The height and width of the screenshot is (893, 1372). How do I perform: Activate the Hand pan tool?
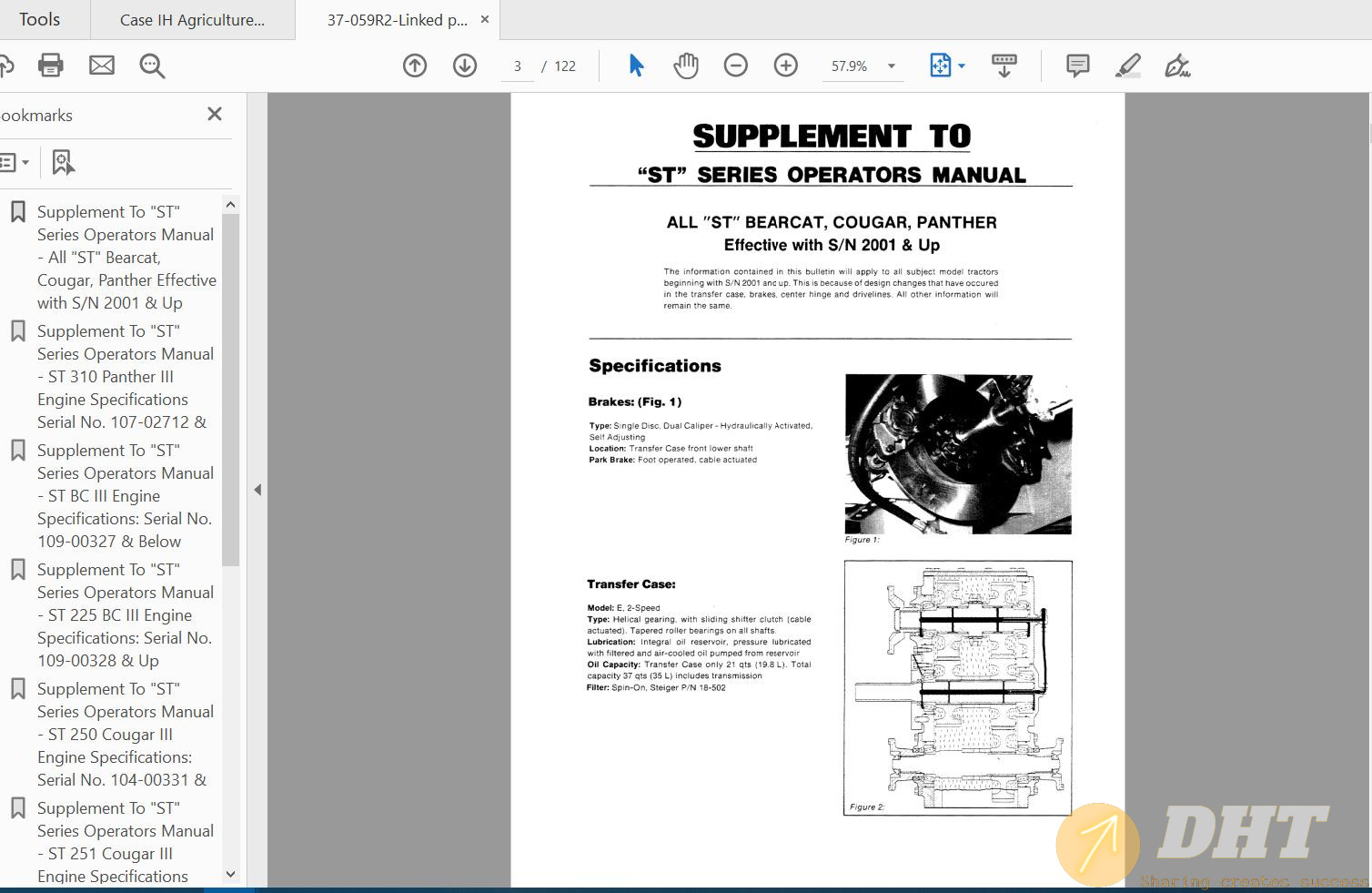pyautogui.click(x=686, y=66)
